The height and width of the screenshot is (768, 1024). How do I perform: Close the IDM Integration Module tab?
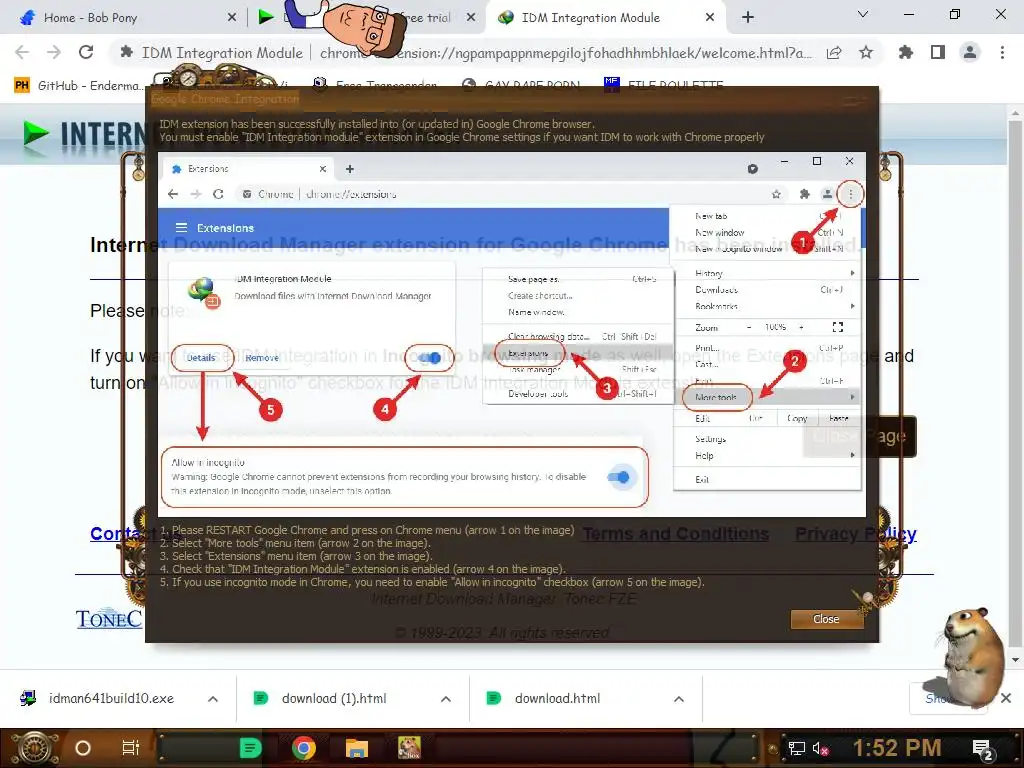click(710, 18)
